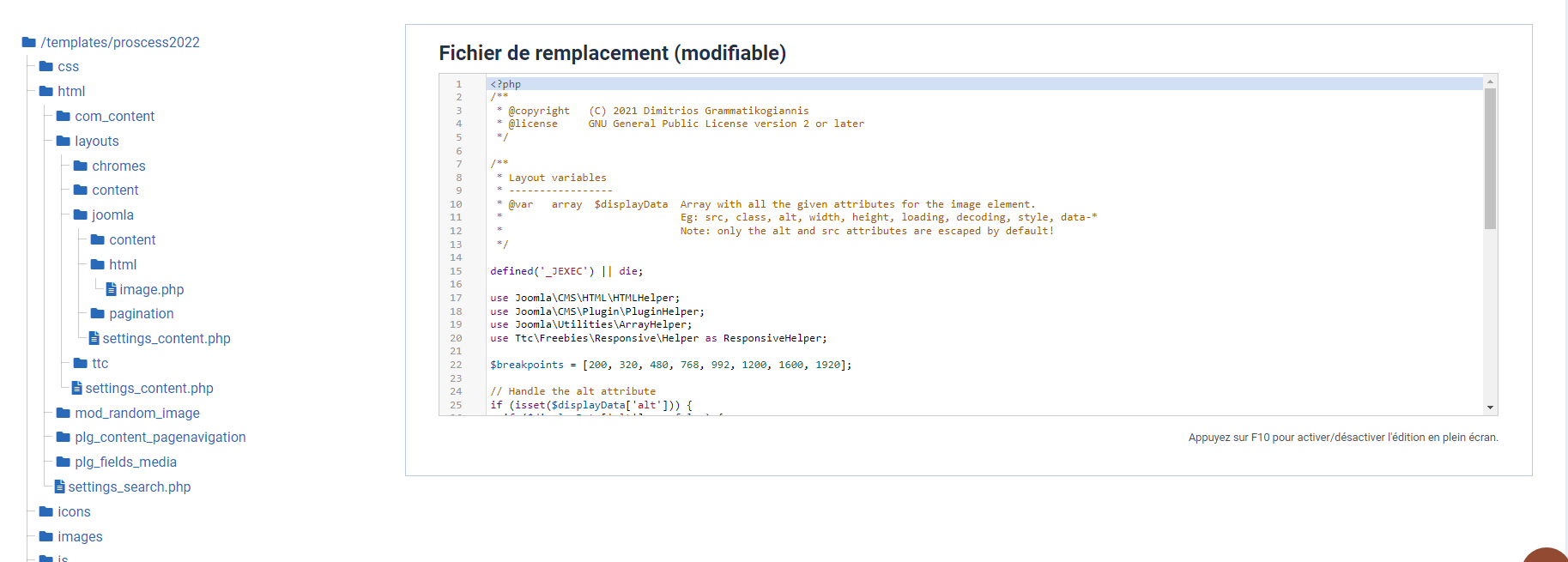This screenshot has height=562, width=1568.
Task: Collapse the layouts folder
Action: [x=97, y=141]
